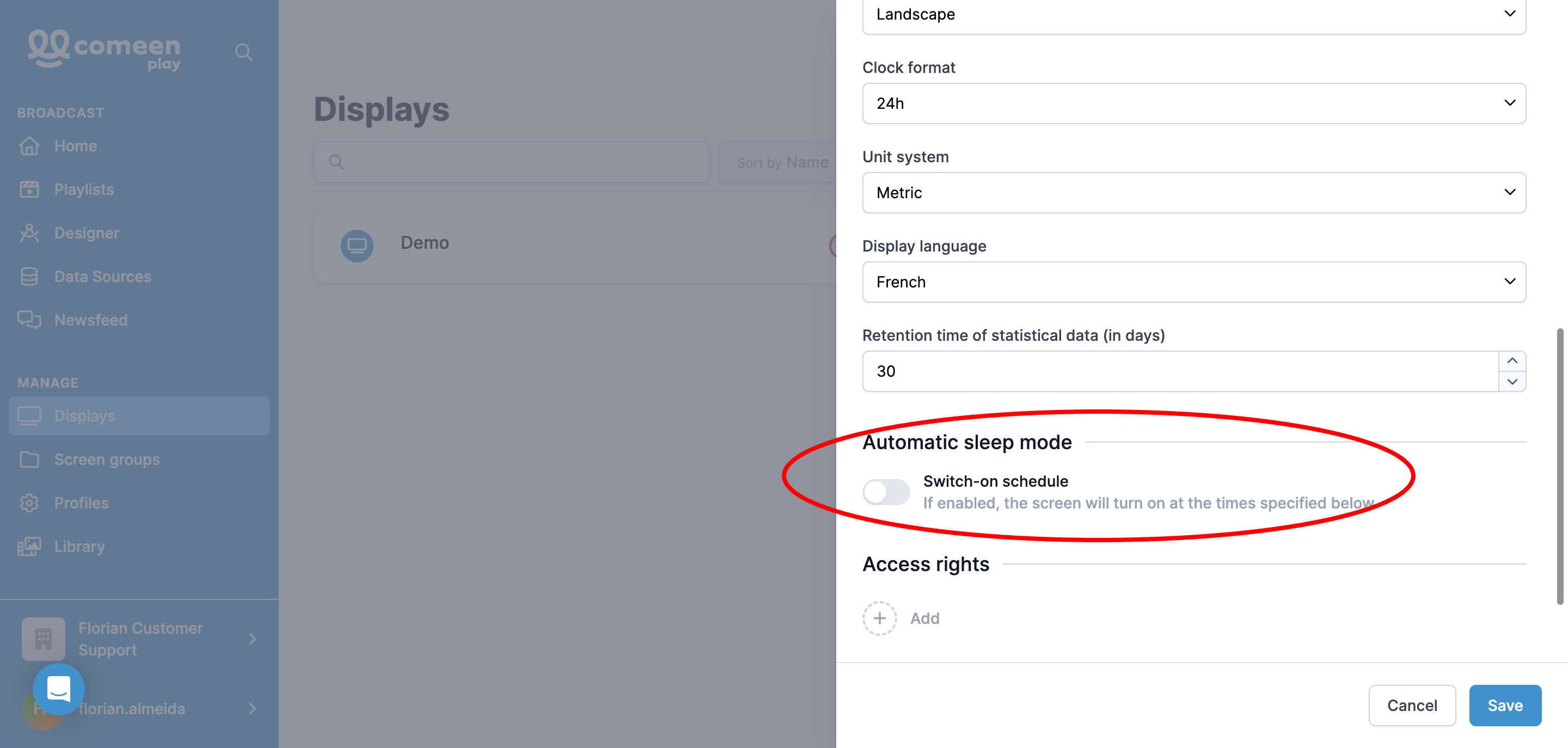Click the Data Sources database icon
Screen dimensions: 1568x748
[29, 277]
